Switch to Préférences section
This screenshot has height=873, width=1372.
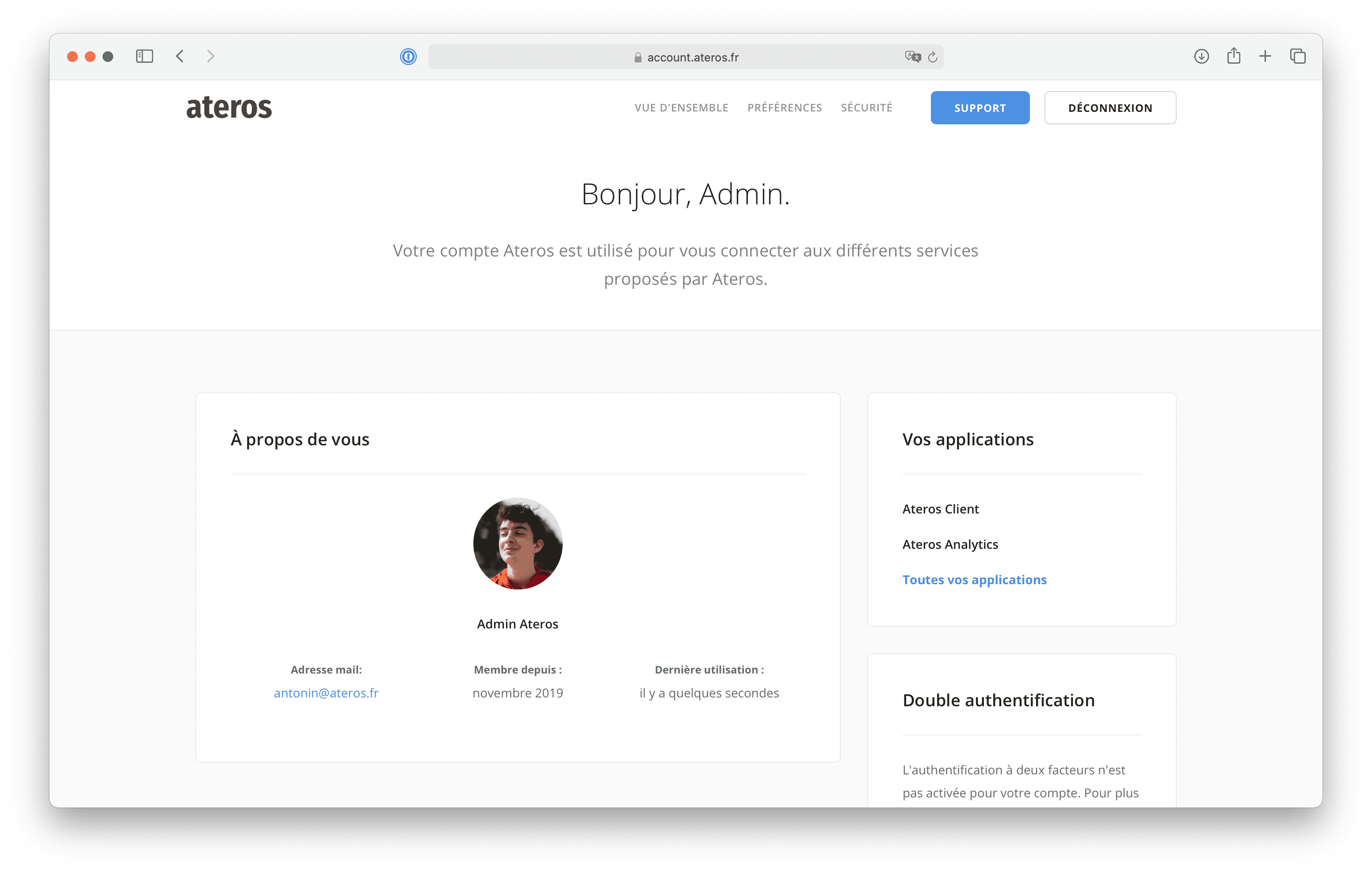point(784,108)
